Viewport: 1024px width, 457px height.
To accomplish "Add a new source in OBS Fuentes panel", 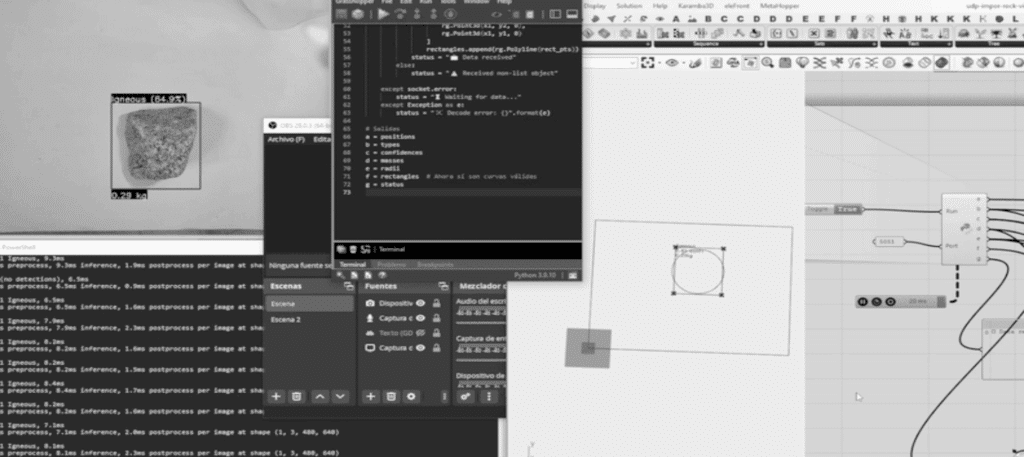I will tap(370, 396).
